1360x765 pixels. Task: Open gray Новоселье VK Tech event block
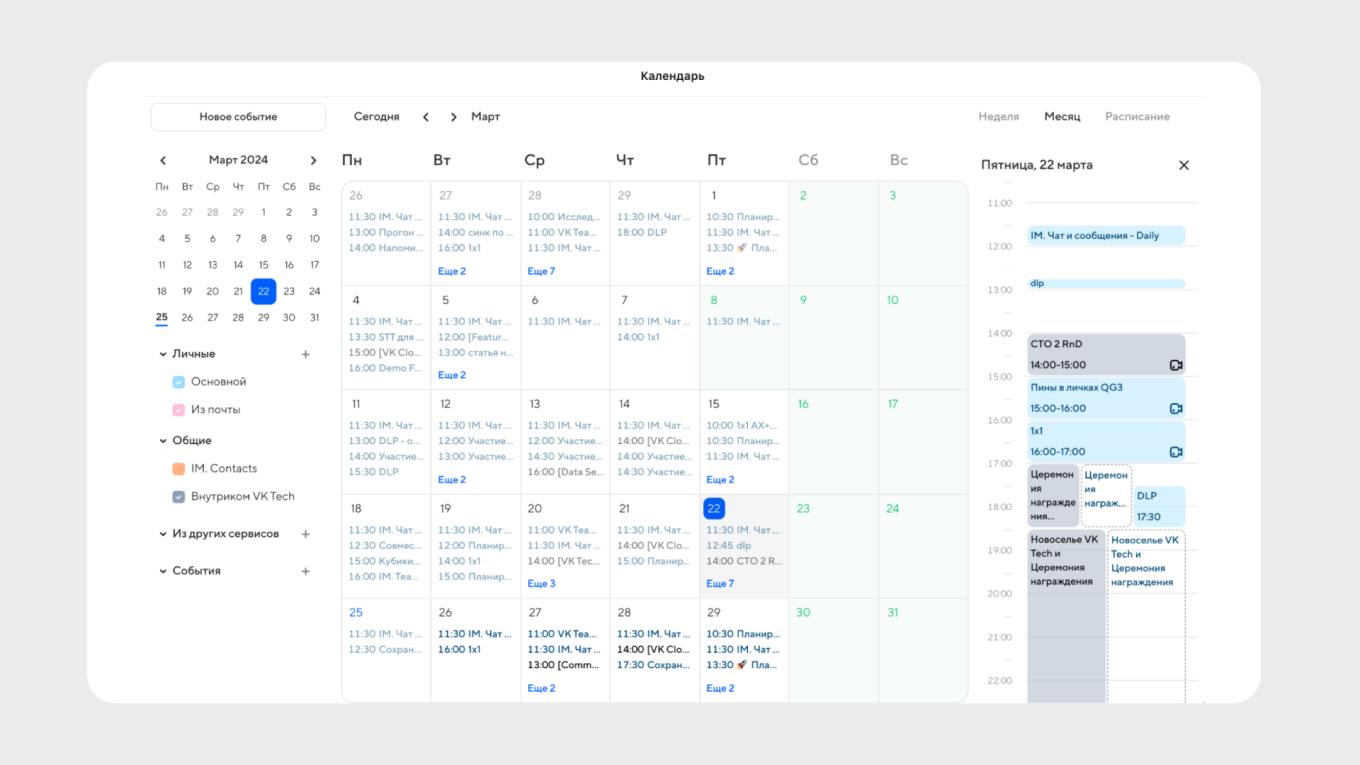tap(1066, 617)
